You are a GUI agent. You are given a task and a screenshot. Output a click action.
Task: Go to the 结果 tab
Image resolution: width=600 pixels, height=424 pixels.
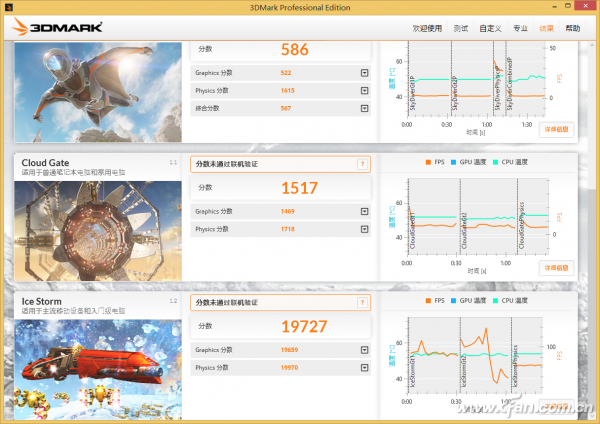[x=546, y=28]
